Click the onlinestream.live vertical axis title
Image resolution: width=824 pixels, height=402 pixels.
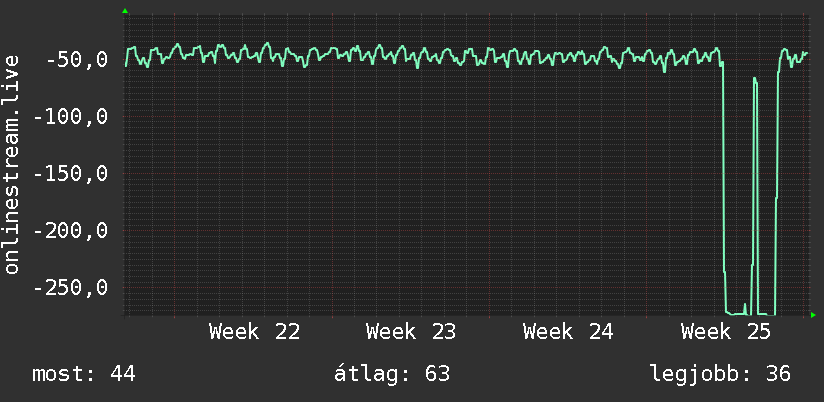coord(12,164)
